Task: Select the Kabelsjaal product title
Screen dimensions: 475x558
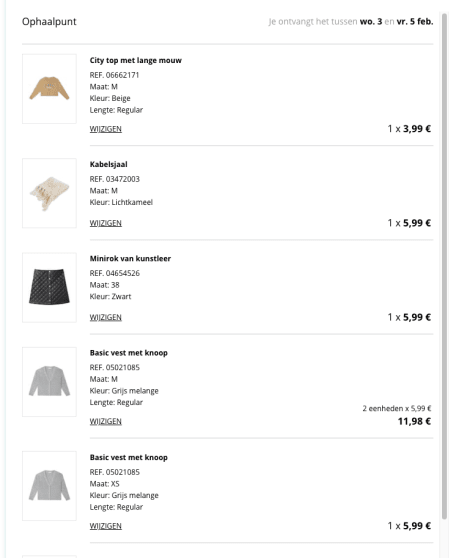Action: click(109, 164)
